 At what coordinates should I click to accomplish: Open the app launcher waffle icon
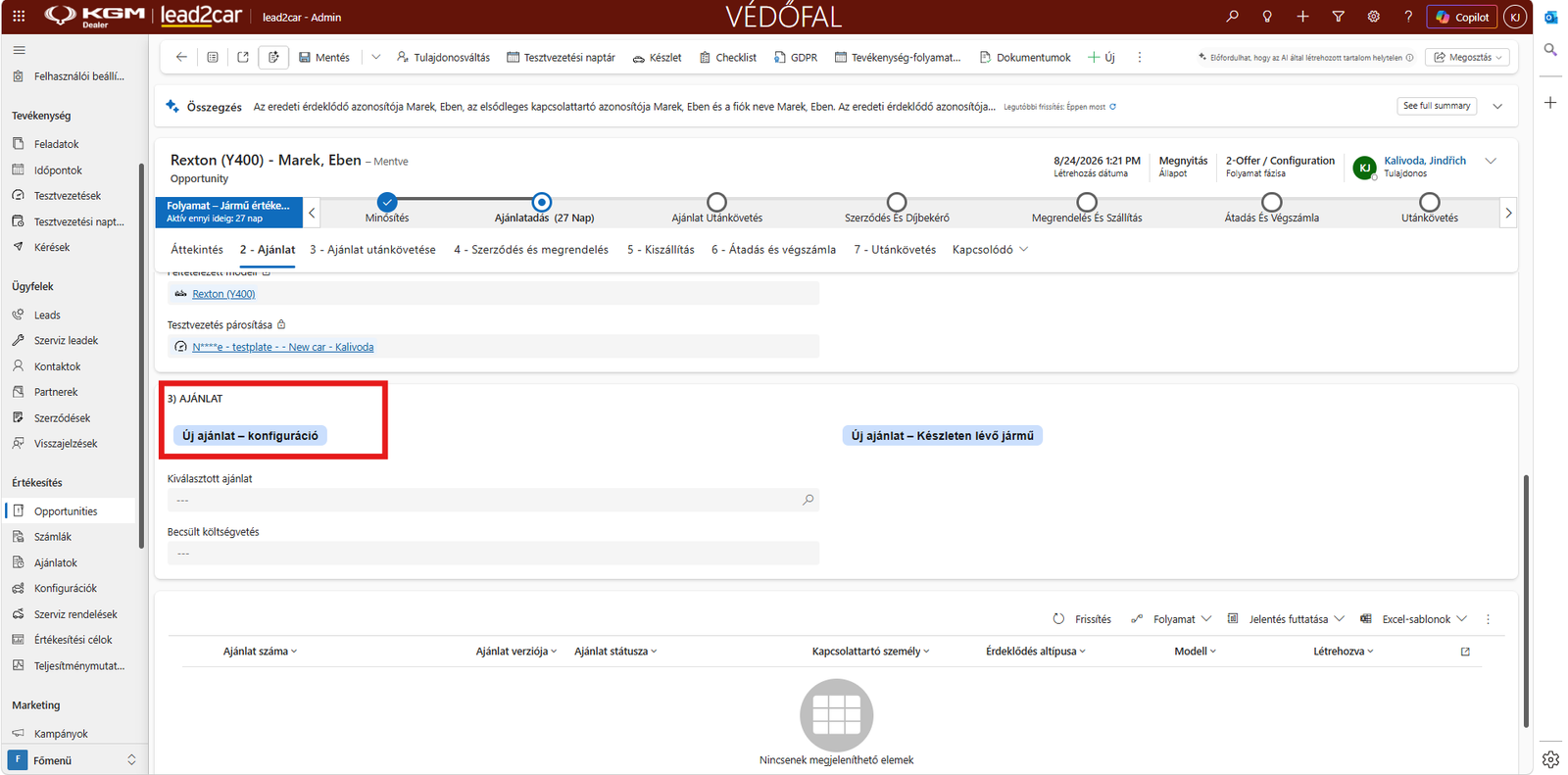tap(19, 17)
